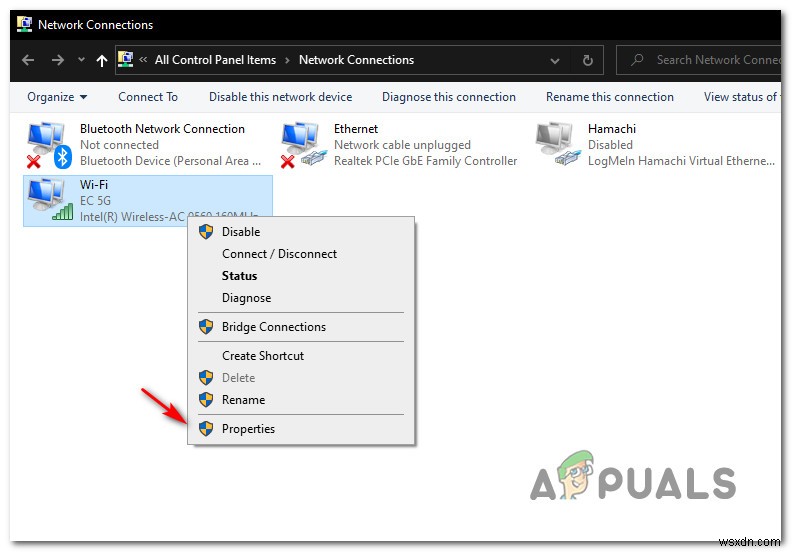Viewport: 792px width, 552px height.
Task: Click All Control Panel Items breadcrumb
Action: pos(215,60)
